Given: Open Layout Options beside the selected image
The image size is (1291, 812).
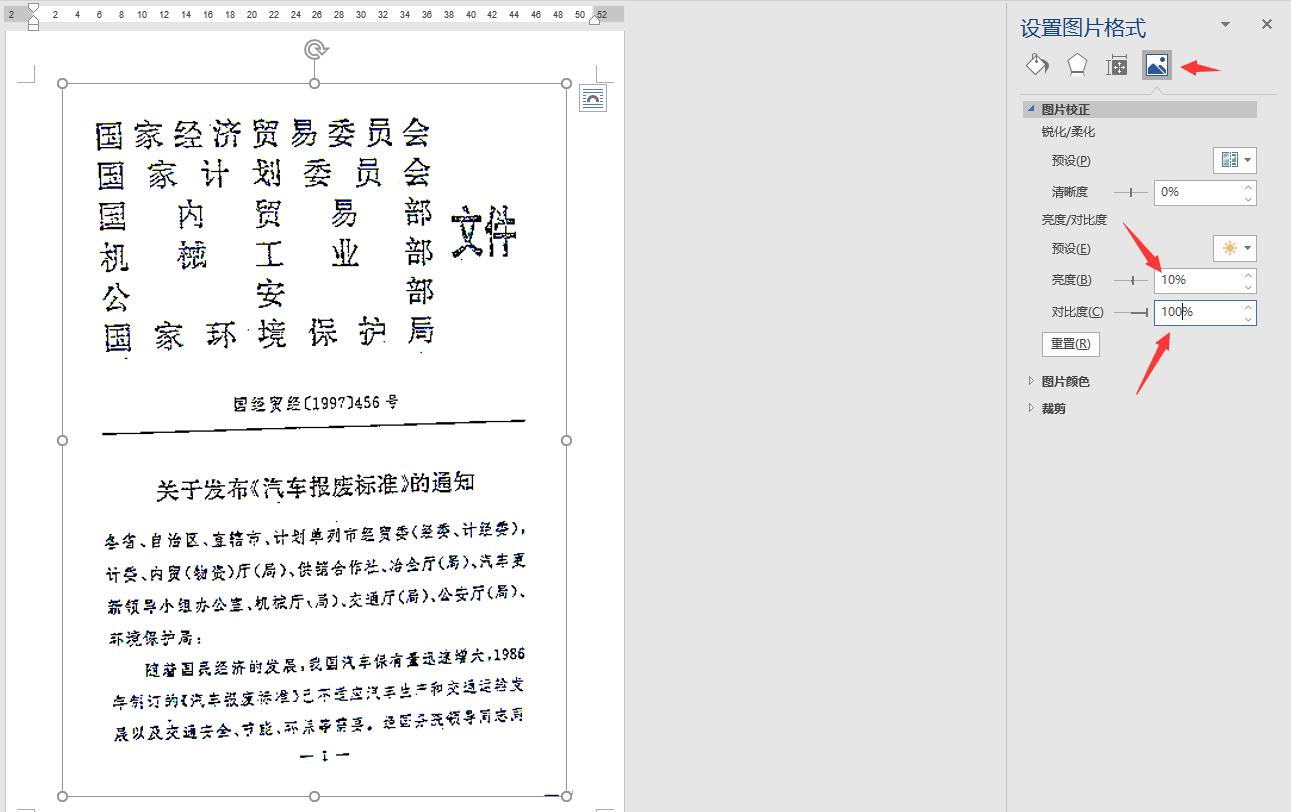Looking at the screenshot, I should (593, 97).
